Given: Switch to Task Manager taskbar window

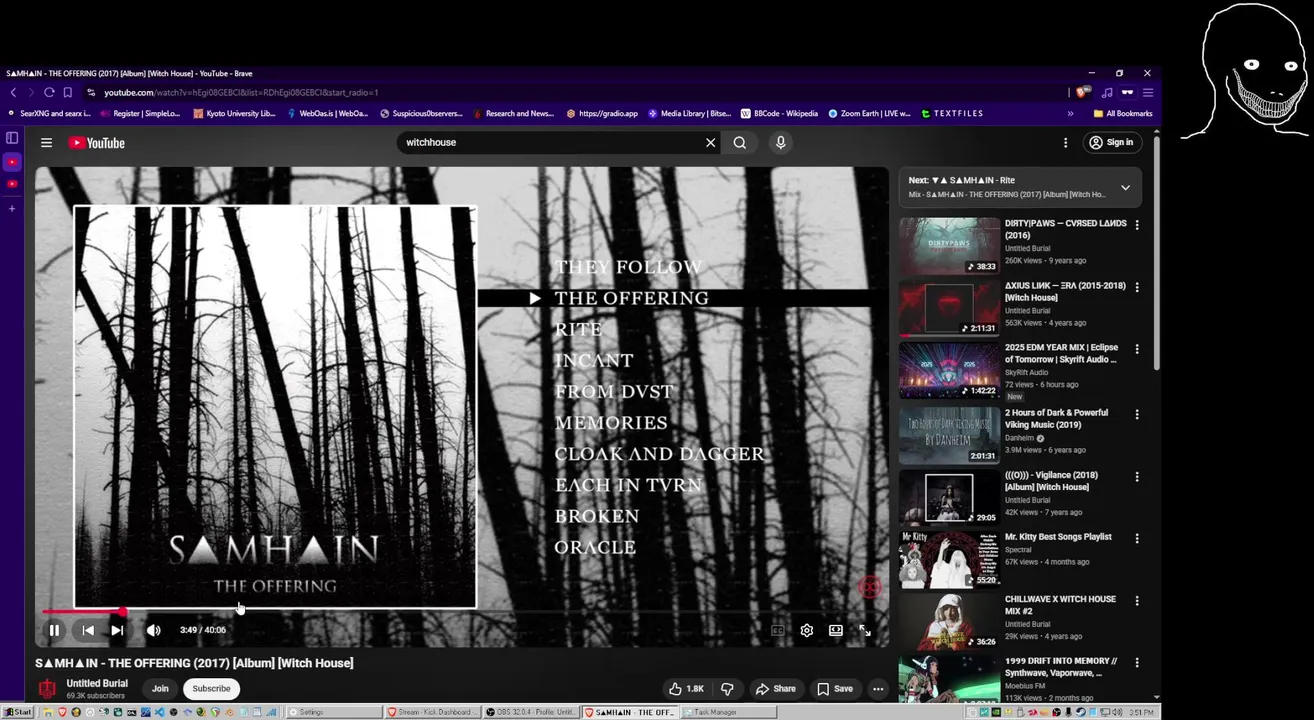Looking at the screenshot, I should (729, 712).
